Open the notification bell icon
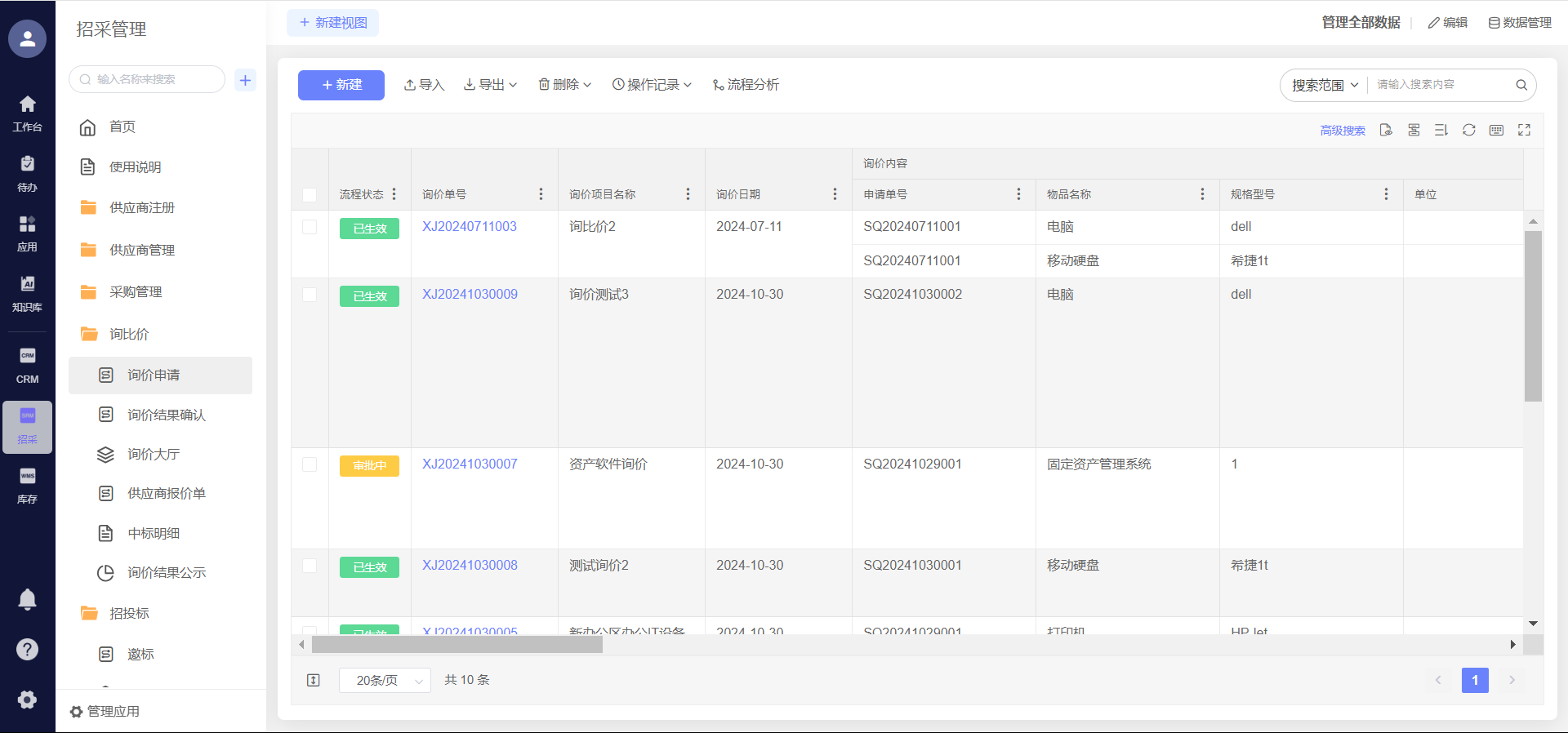The height and width of the screenshot is (733, 1568). (27, 600)
